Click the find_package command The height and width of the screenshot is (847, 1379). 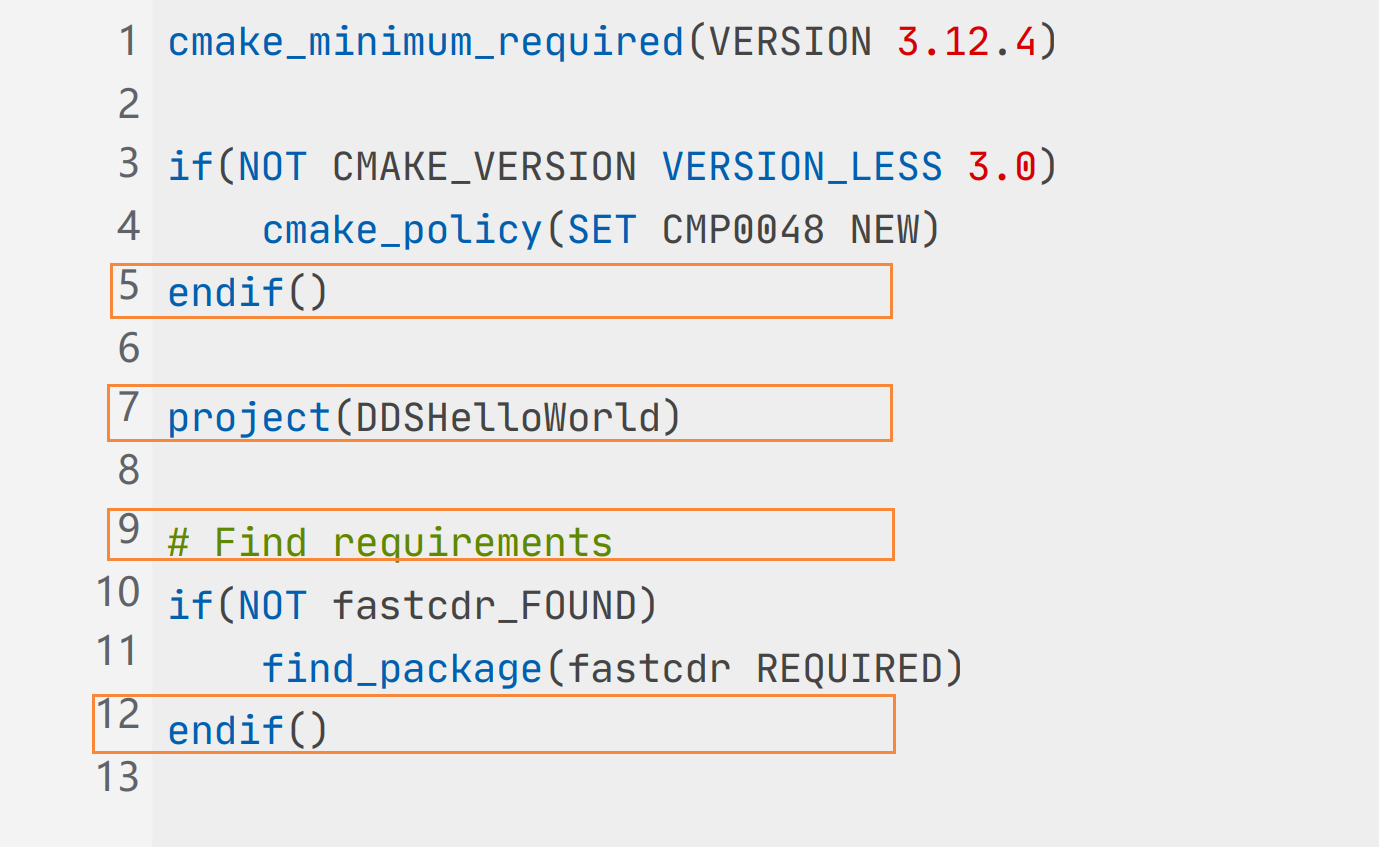pos(402,669)
